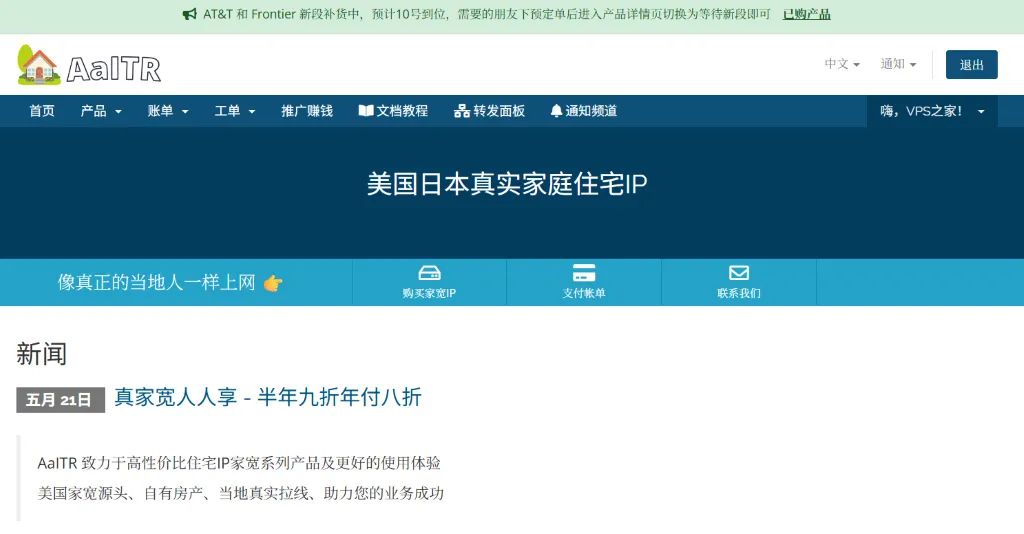The width and height of the screenshot is (1024, 534).
Task: Expand the 中文 language dropdown
Action: click(x=842, y=64)
